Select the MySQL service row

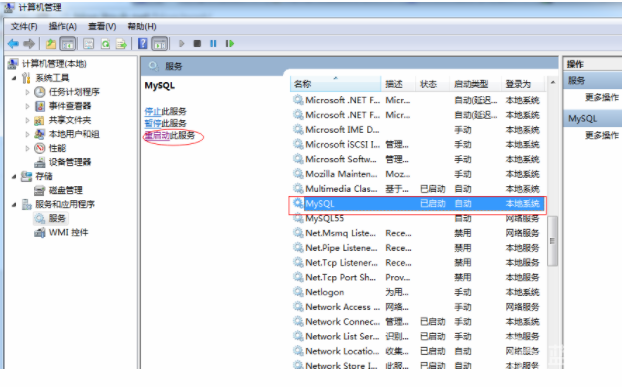[x=417, y=204]
